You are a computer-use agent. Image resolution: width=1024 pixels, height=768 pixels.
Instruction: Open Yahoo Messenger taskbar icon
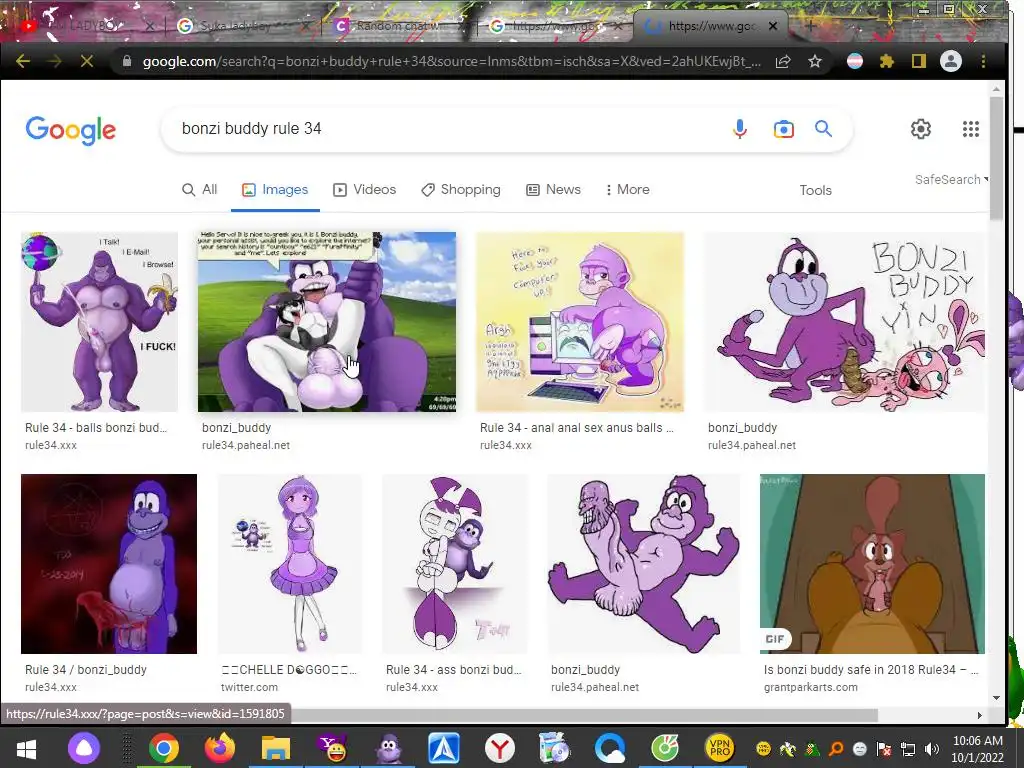coord(332,748)
